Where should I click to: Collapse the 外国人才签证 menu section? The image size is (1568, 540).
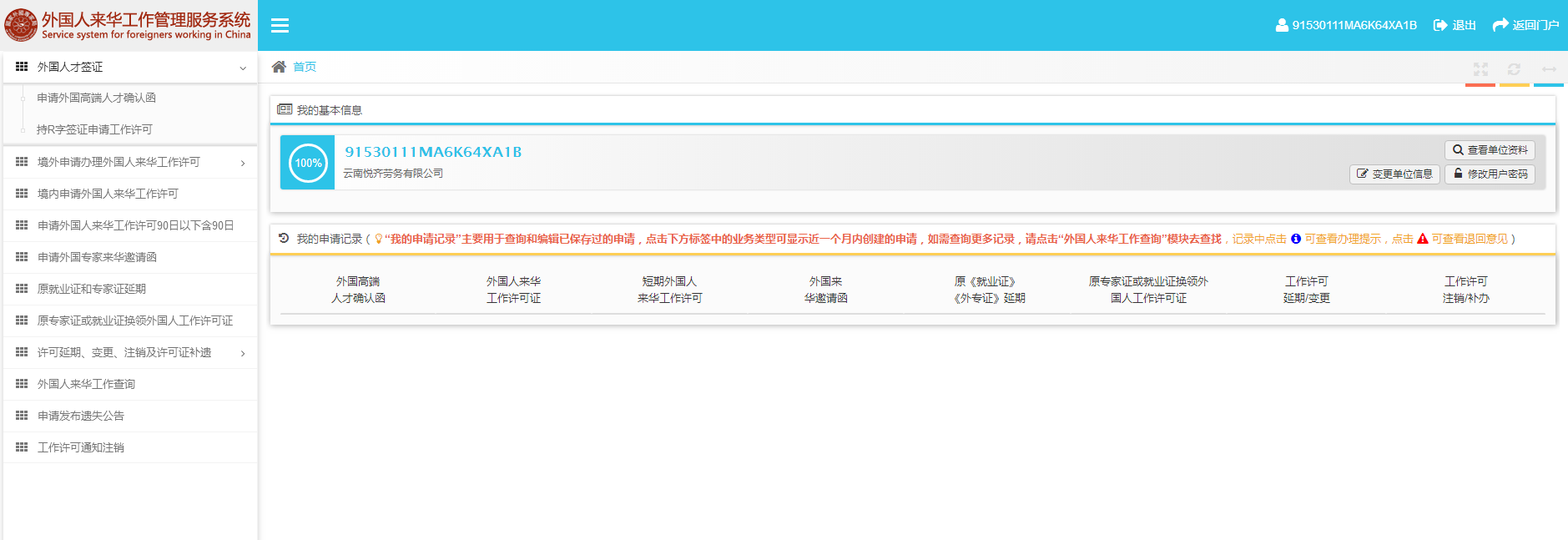click(242, 68)
